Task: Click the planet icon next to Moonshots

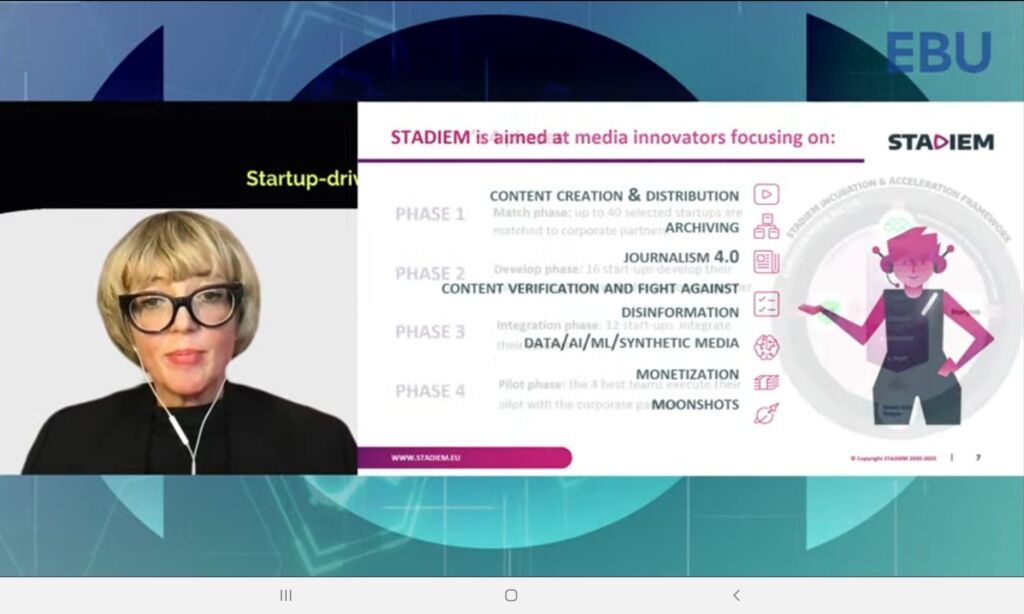Action: pos(766,413)
